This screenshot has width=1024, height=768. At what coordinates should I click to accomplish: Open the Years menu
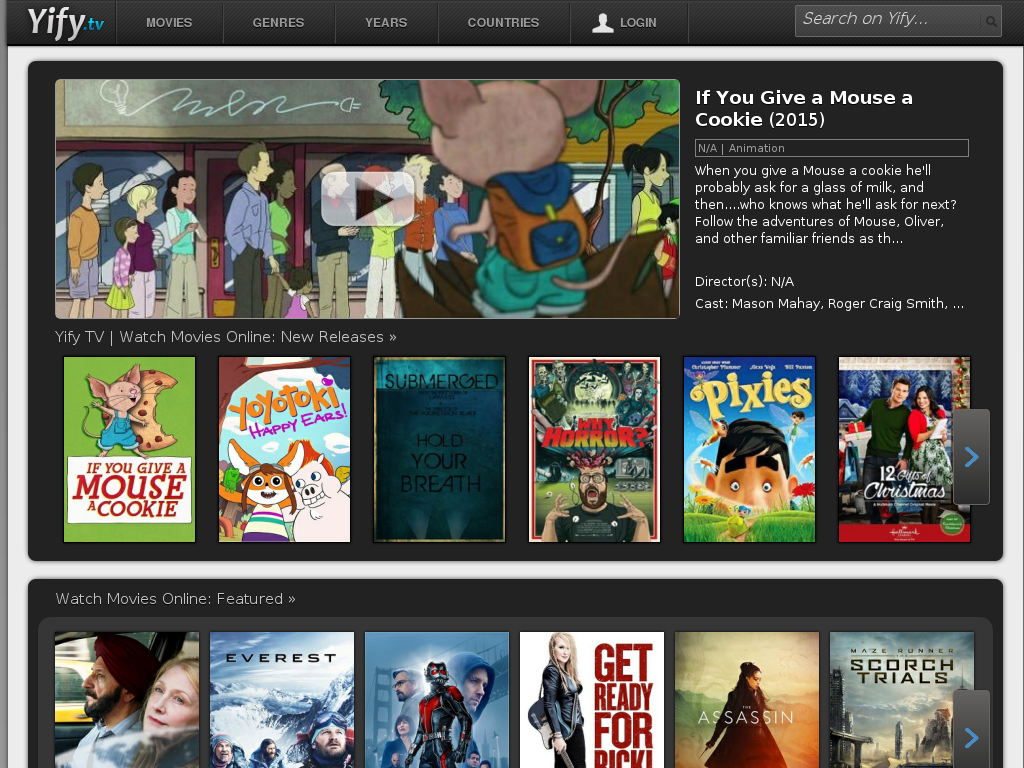point(386,22)
